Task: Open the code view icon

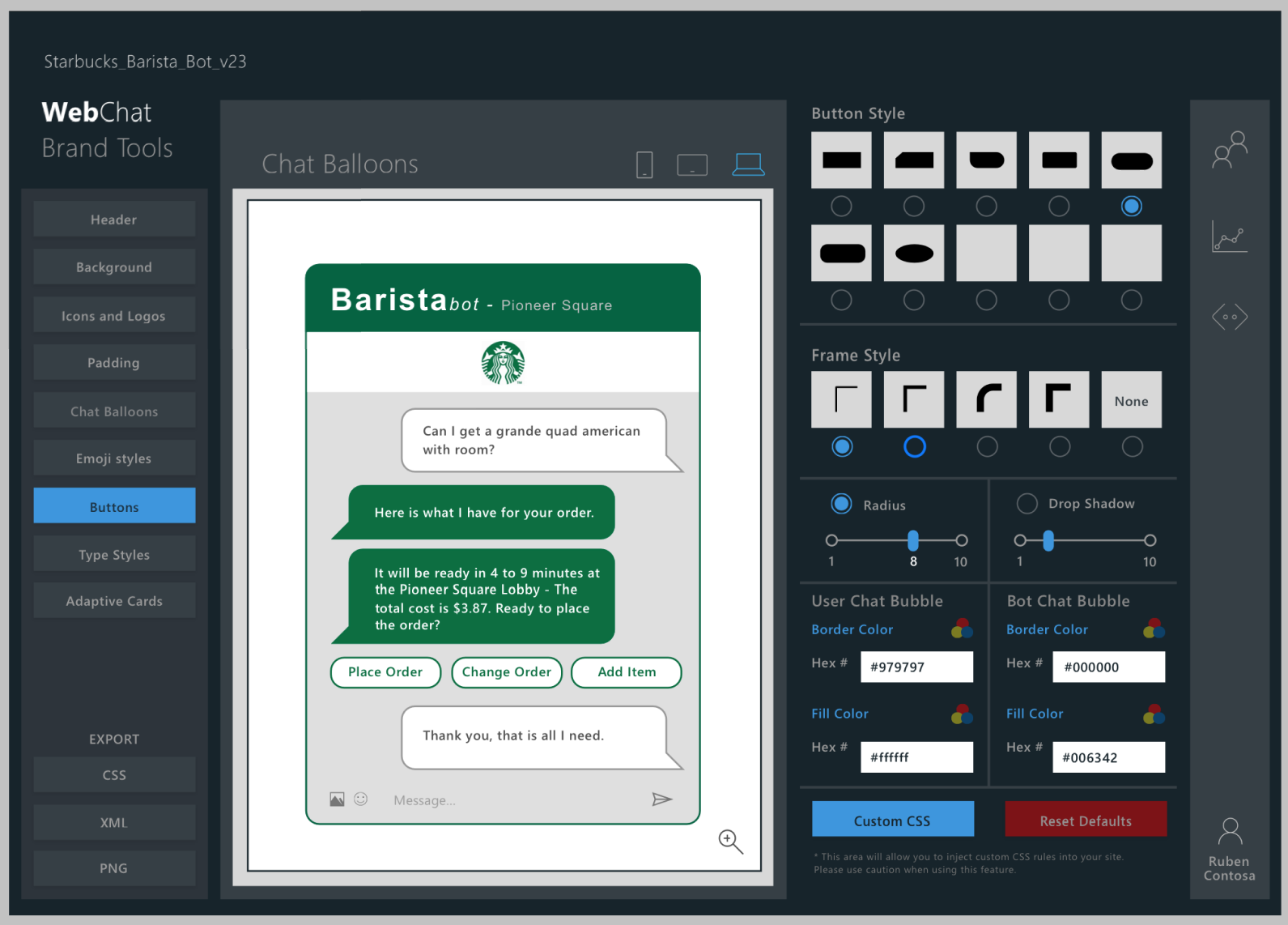Action: pyautogui.click(x=1230, y=316)
